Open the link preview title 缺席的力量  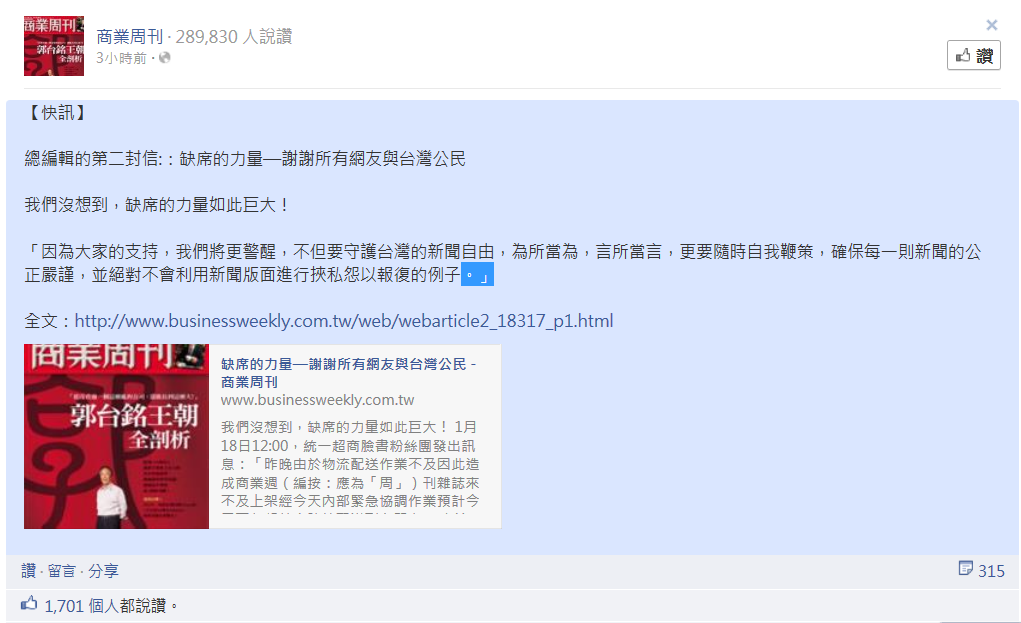[348, 372]
